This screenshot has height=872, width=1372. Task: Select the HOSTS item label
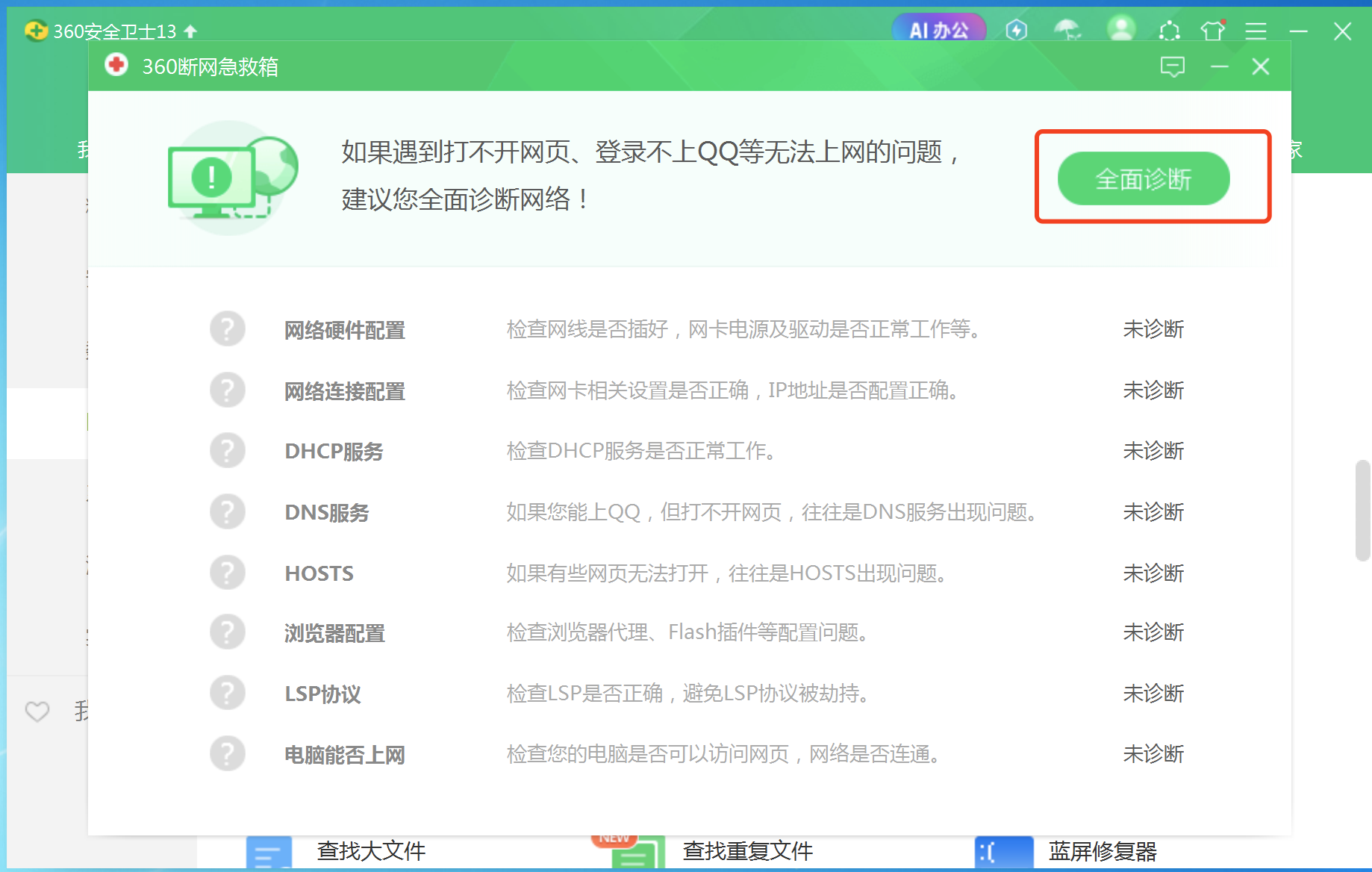[x=319, y=573]
